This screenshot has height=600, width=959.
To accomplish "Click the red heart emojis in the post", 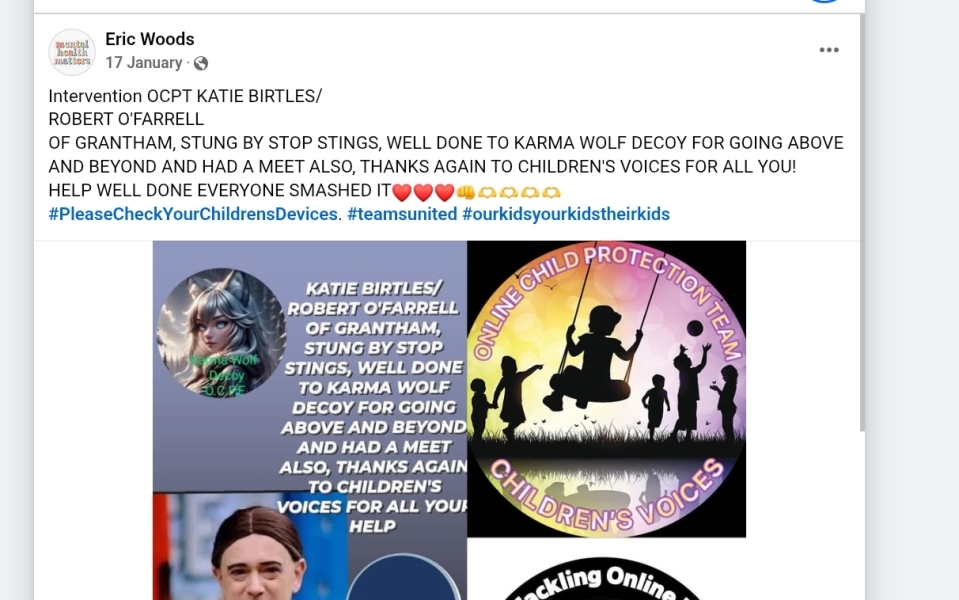I will tap(423, 192).
